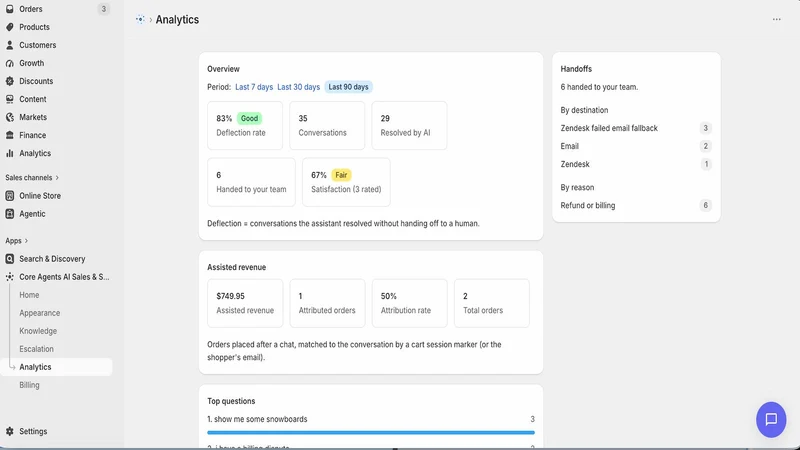This screenshot has height=450, width=800.
Task: Click the Agentic channel icon
Action: pos(10,214)
